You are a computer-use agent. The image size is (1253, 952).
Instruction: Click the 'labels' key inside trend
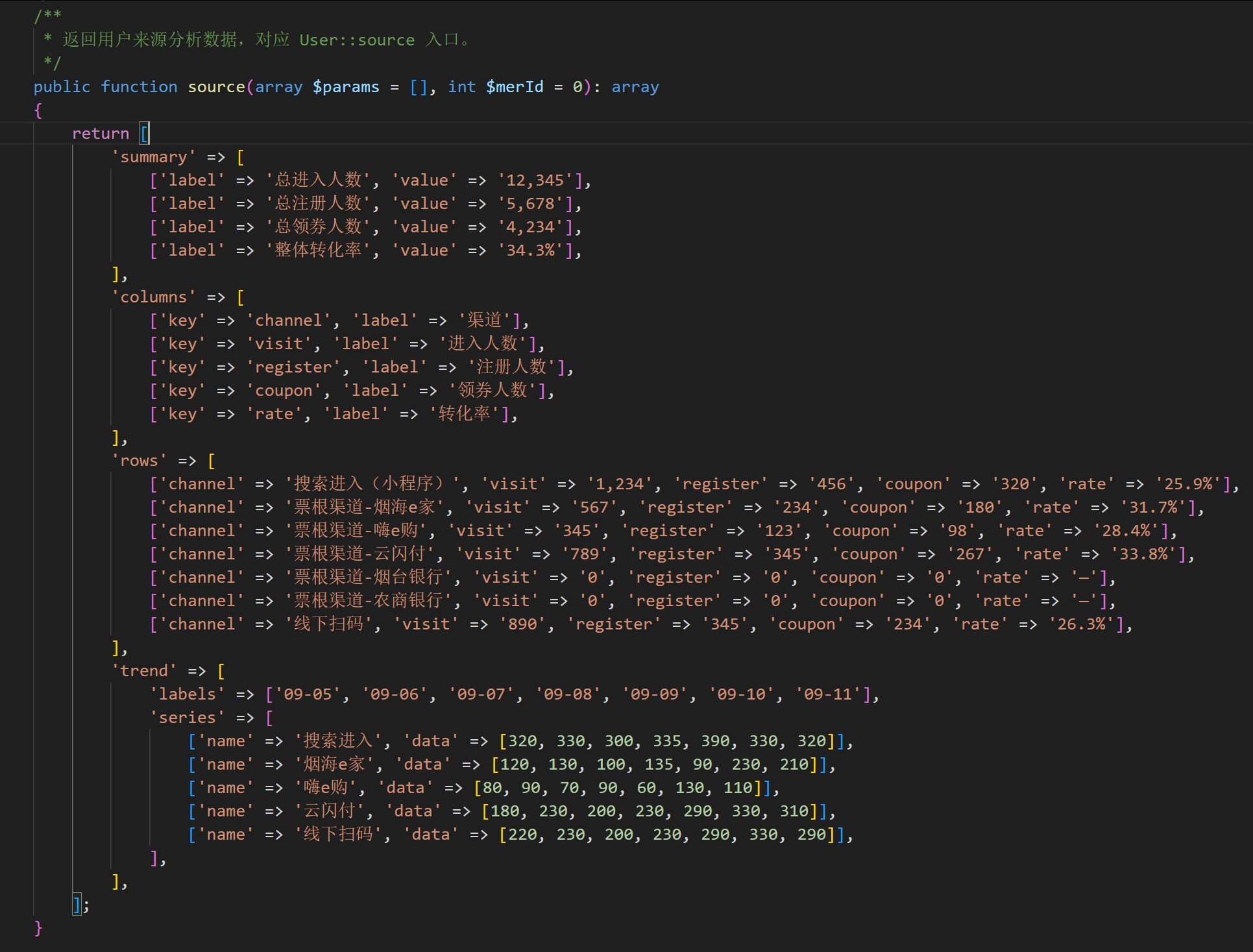188,694
